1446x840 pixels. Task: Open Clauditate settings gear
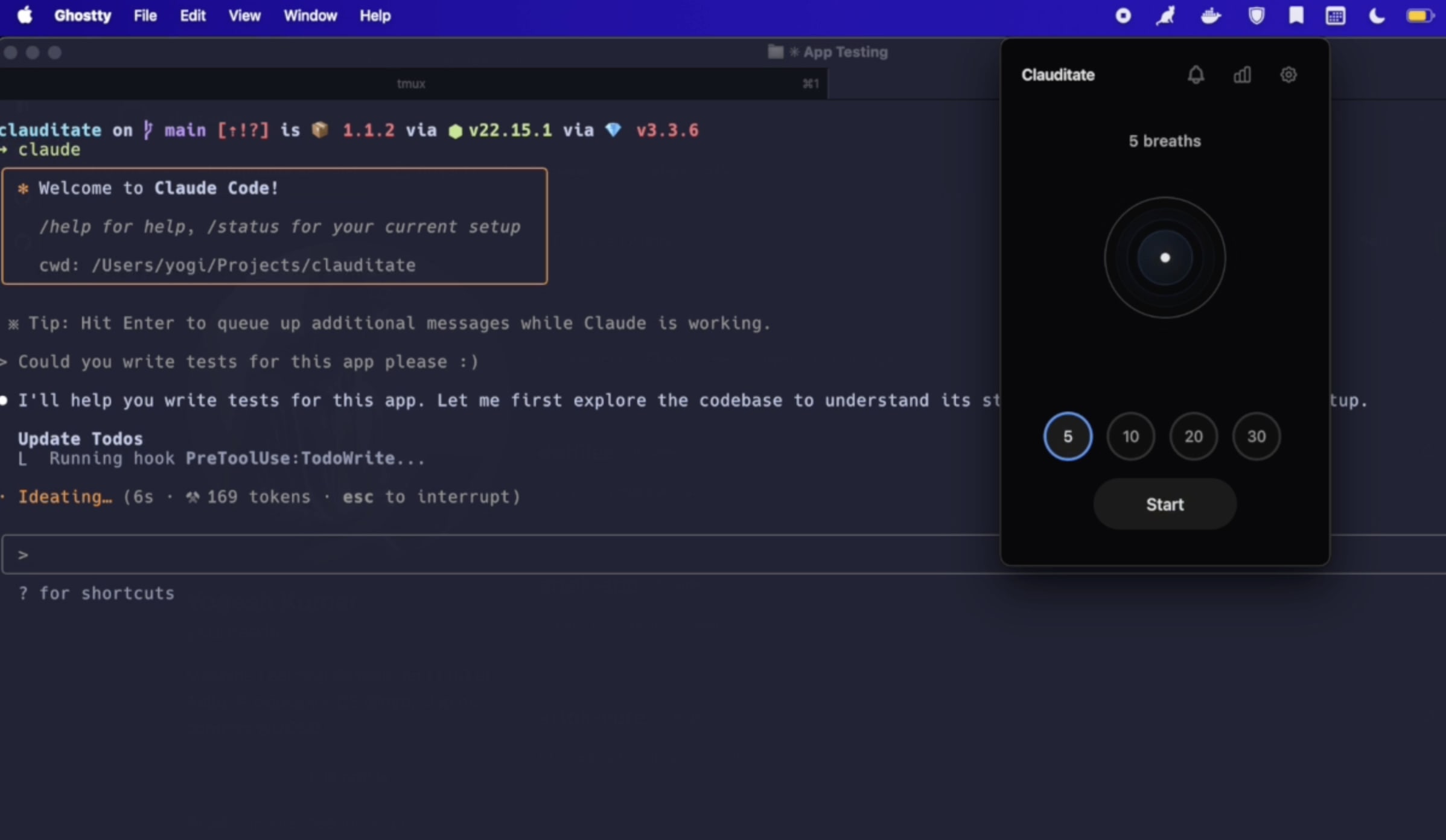(x=1288, y=75)
